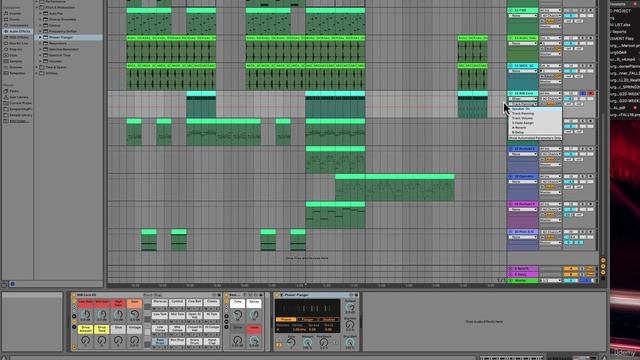Screen dimensions: 640x360
Task: Expand Frequency Shifter presets
Action: [x=40, y=31]
